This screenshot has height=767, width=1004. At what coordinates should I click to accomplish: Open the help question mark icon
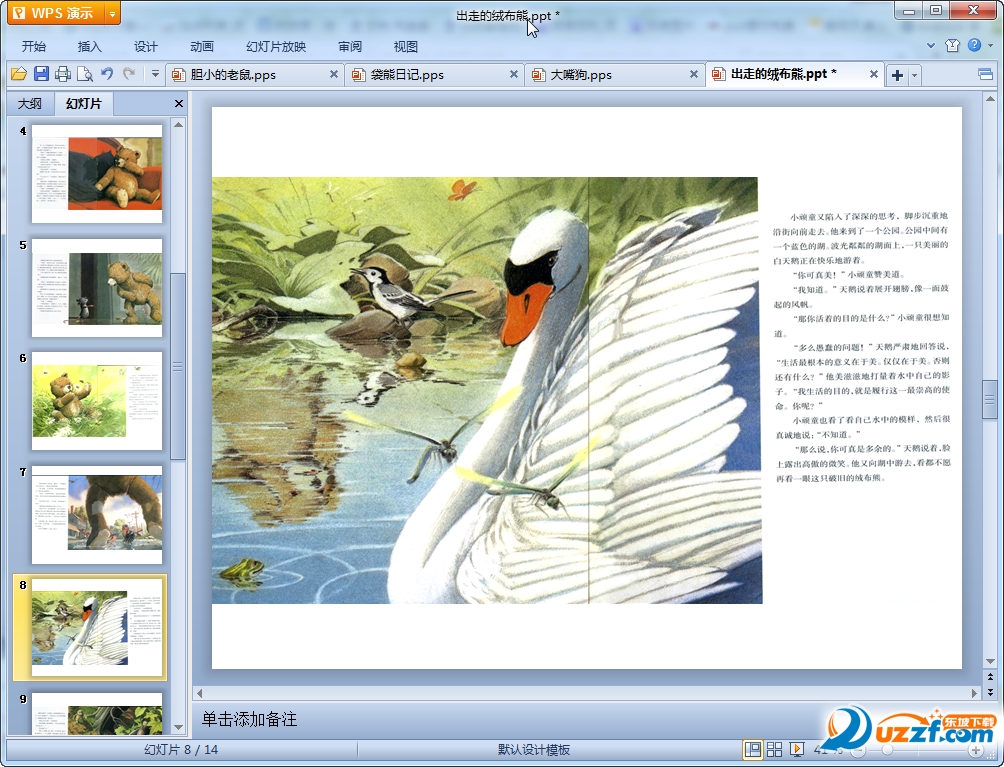tap(975, 45)
